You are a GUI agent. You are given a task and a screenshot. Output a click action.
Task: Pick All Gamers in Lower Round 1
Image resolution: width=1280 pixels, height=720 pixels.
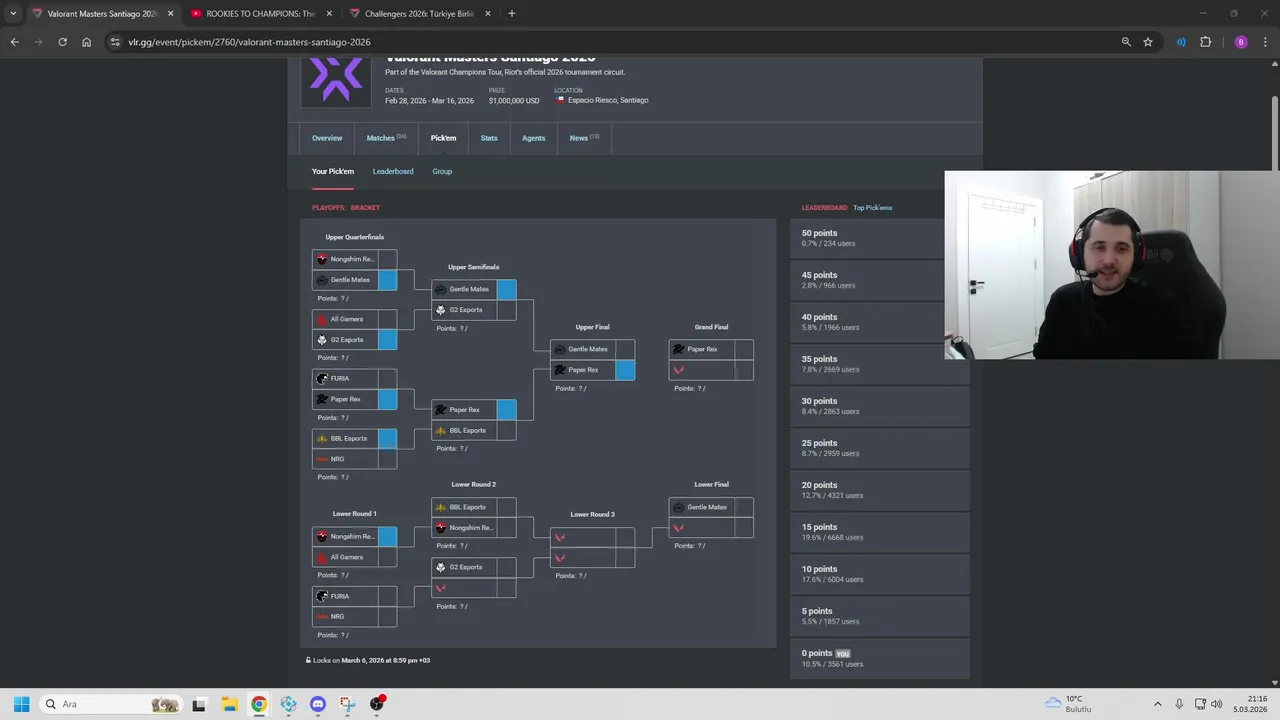[354, 557]
